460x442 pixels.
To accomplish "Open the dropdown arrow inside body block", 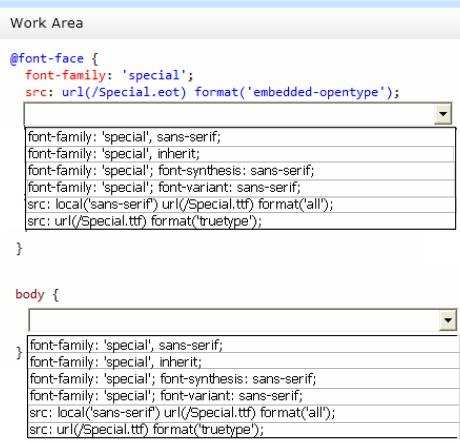I will coord(448,320).
